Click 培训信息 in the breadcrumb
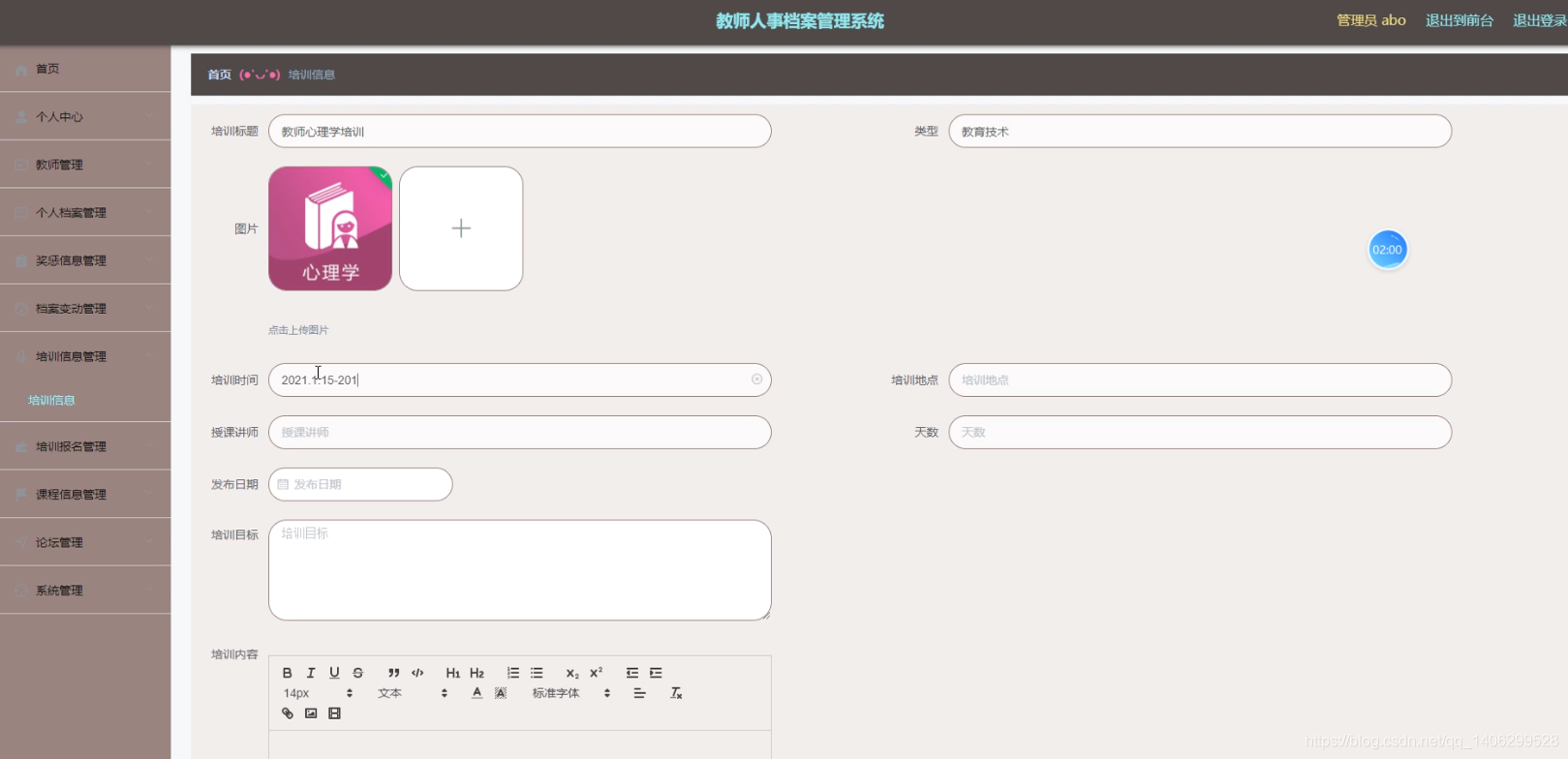 coord(312,75)
